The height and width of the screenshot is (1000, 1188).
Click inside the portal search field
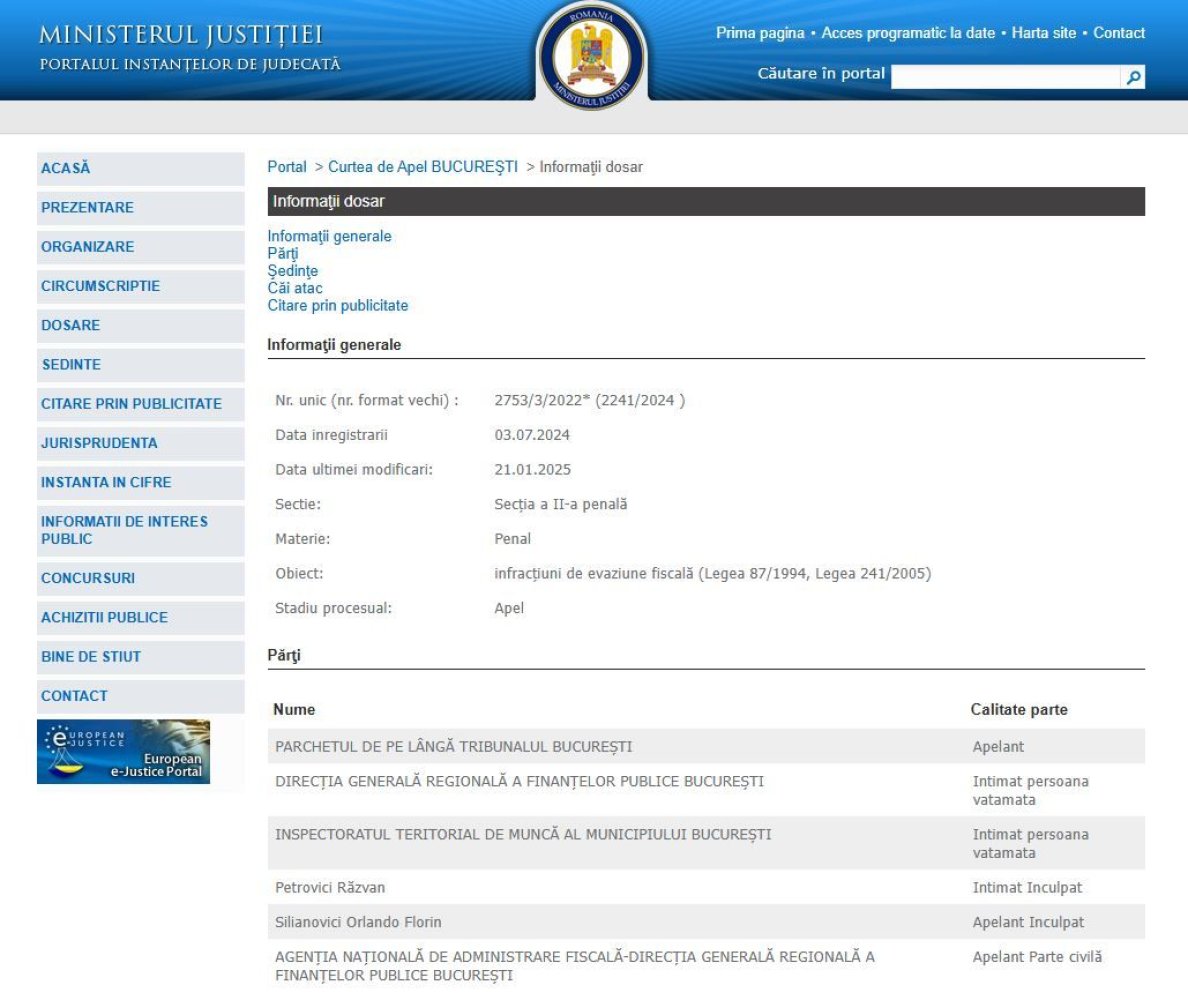tap(1004, 77)
